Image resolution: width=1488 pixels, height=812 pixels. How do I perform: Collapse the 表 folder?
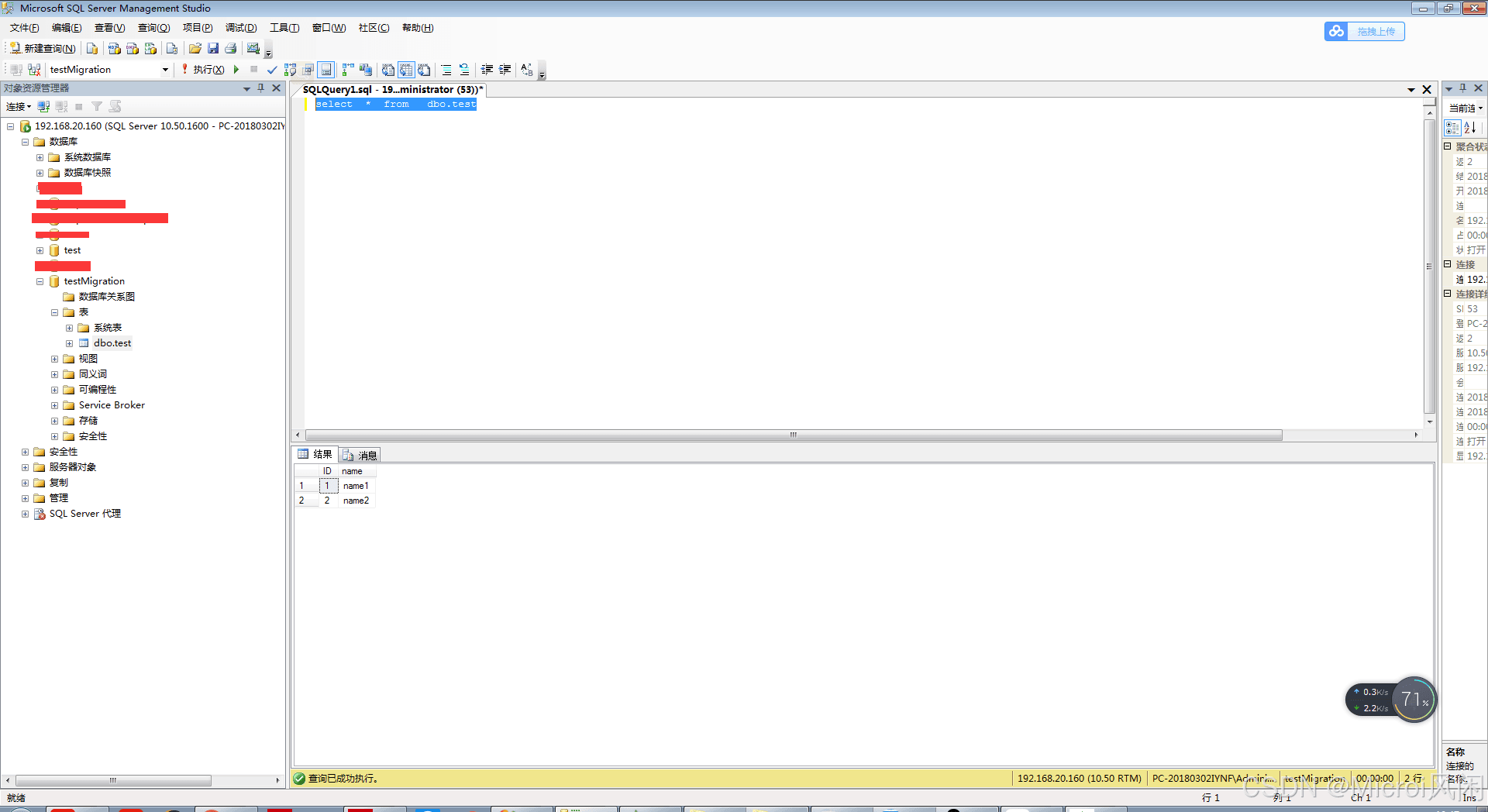click(x=54, y=312)
